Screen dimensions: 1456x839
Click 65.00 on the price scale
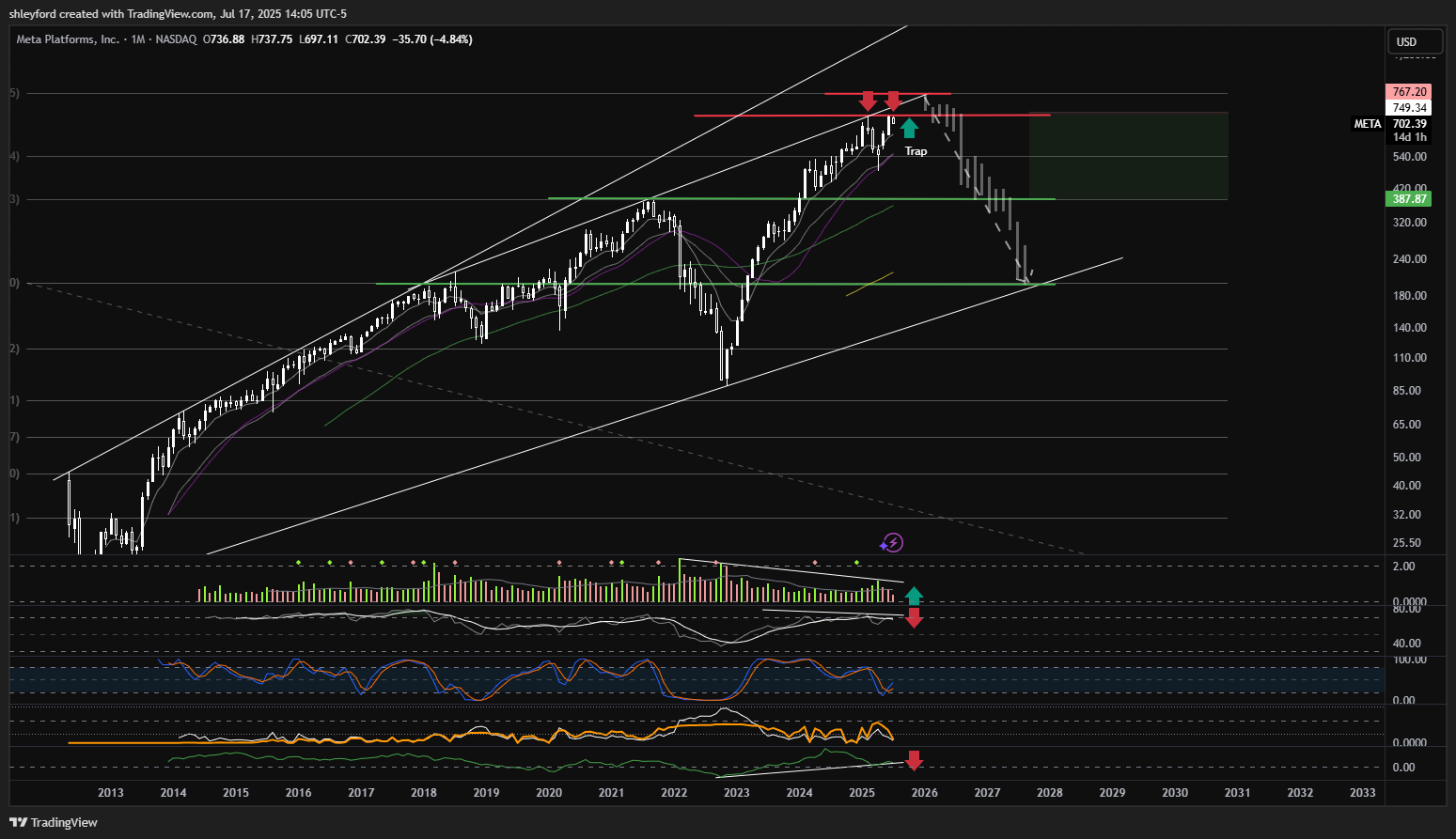click(1407, 425)
